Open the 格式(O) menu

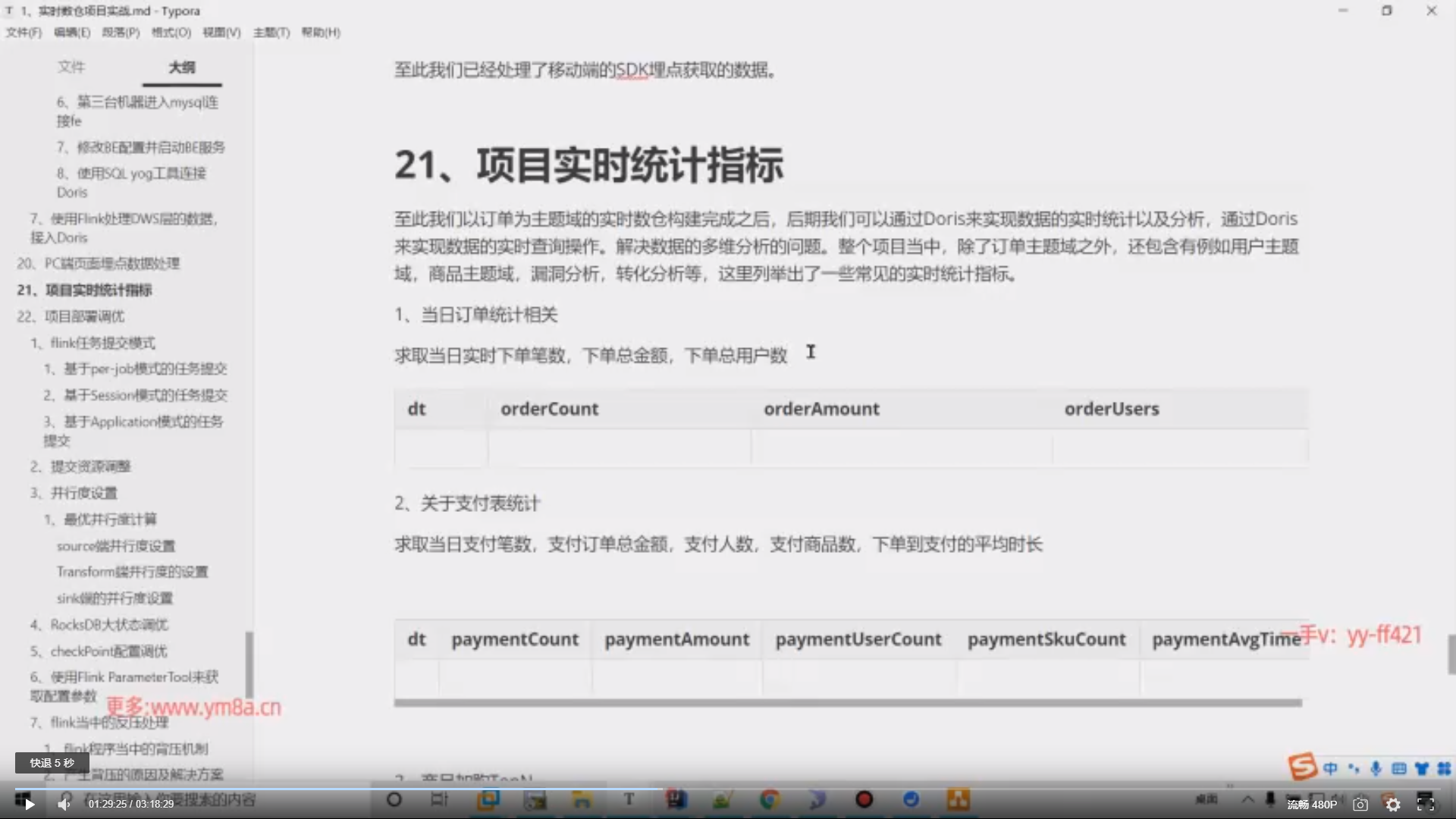171,32
